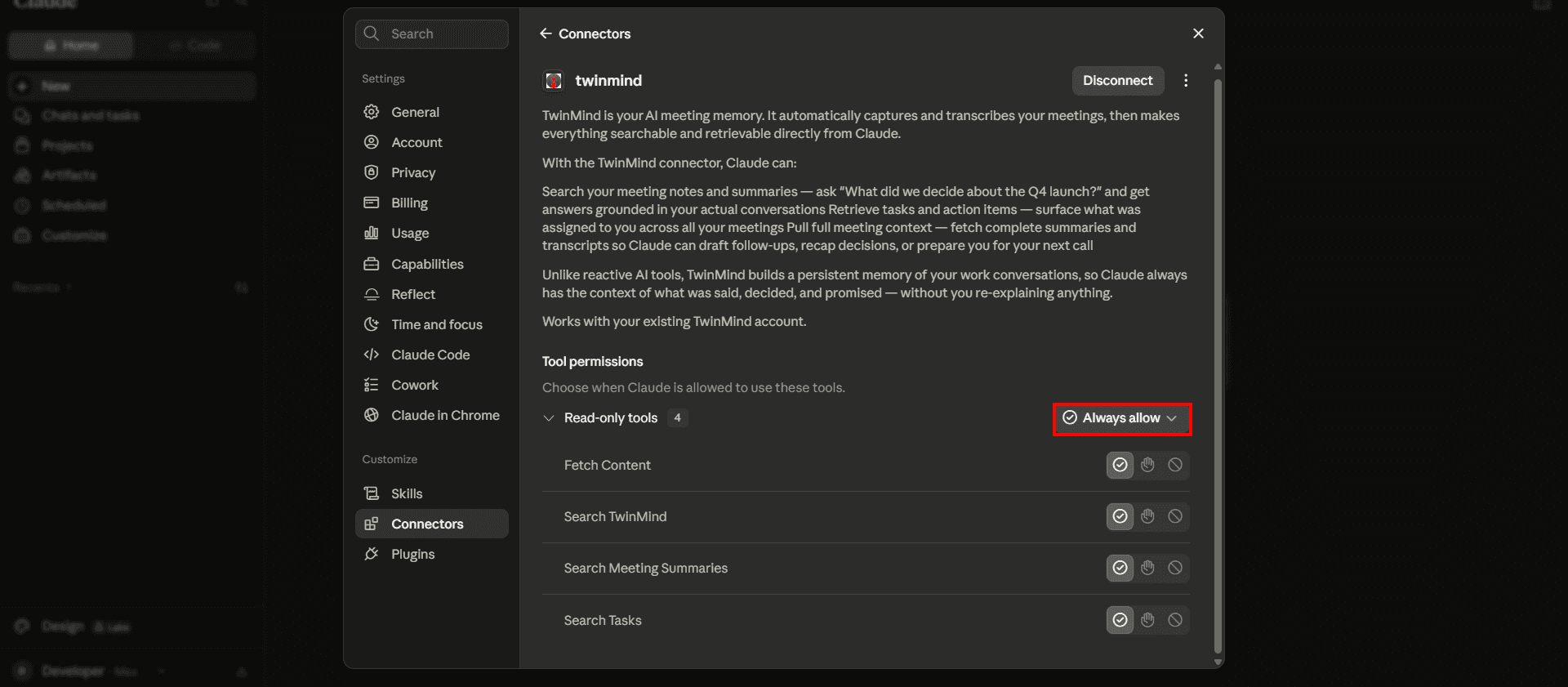Set Search Meeting Summaries to needs approval
Viewport: 1568px width, 687px height.
pos(1148,568)
